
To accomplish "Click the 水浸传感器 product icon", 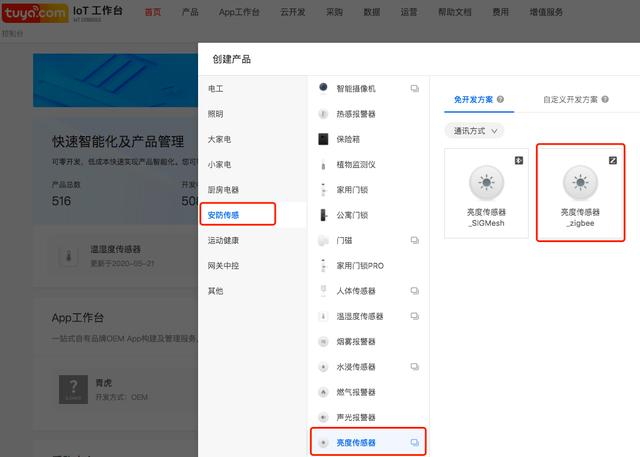I will click(323, 367).
